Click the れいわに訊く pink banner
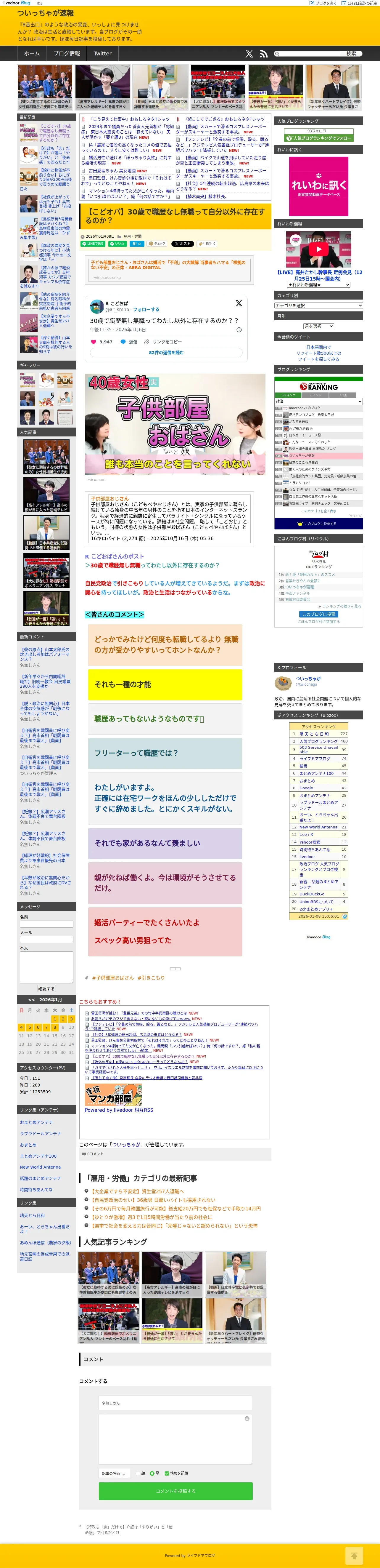380x1568 pixels. [319, 186]
